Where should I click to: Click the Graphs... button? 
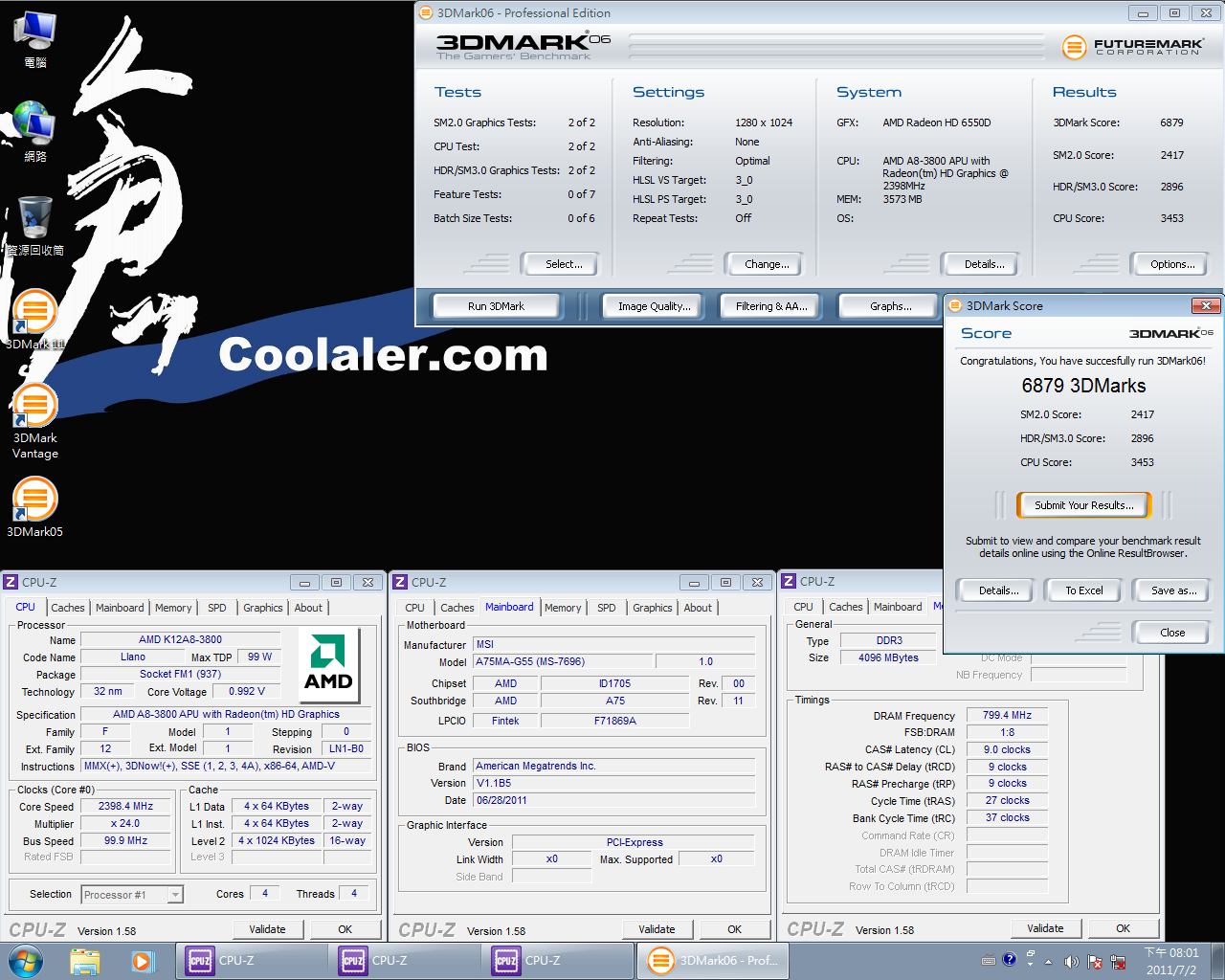890,306
